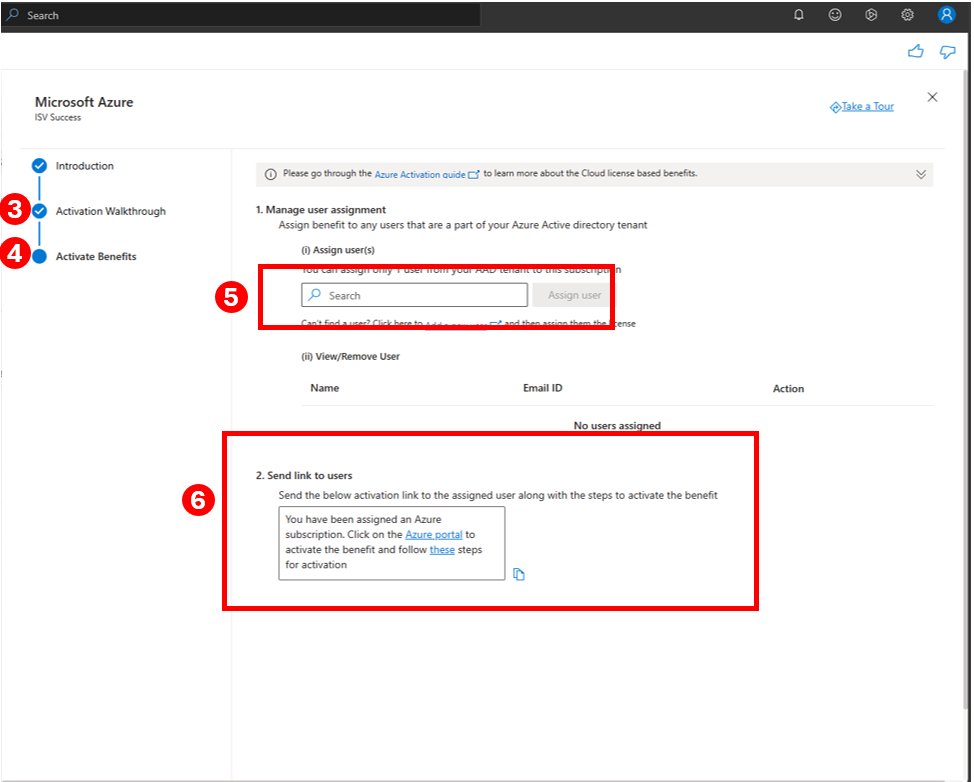Click the '2. Send link to users' heading

(304, 475)
